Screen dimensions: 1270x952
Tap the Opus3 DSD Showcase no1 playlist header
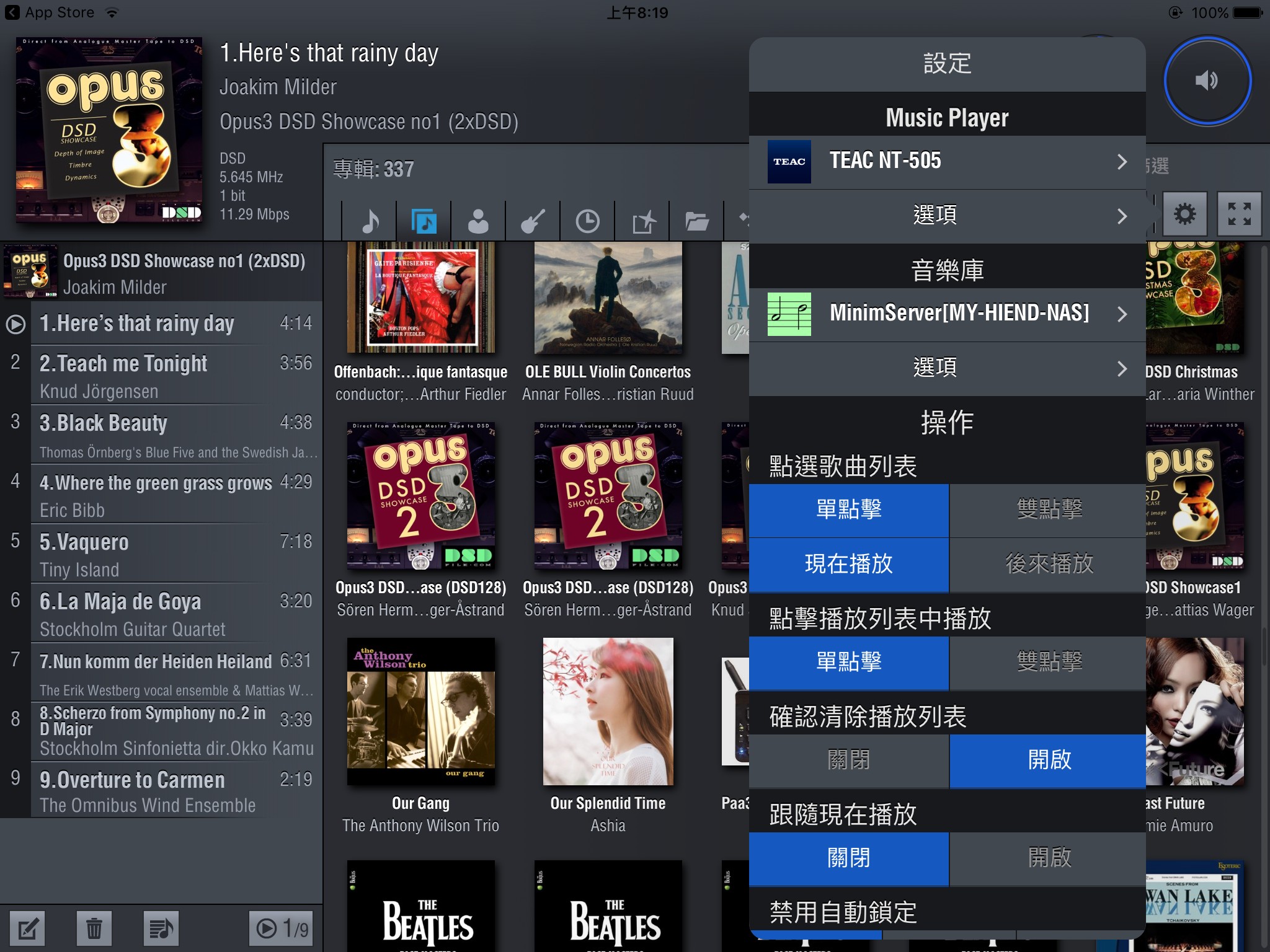click(161, 273)
